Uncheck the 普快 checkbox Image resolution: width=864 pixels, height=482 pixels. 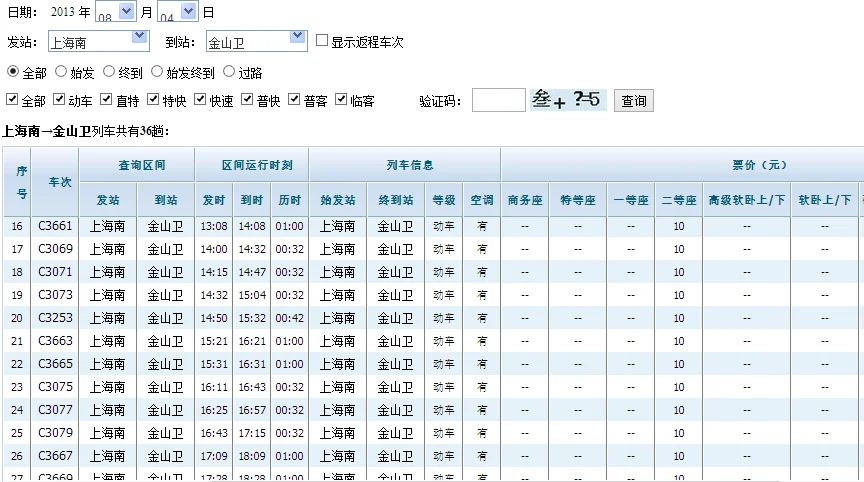pos(247,99)
